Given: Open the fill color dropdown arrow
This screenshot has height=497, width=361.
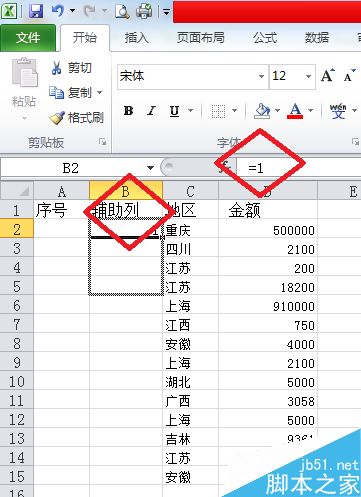Looking at the screenshot, I should [277, 110].
